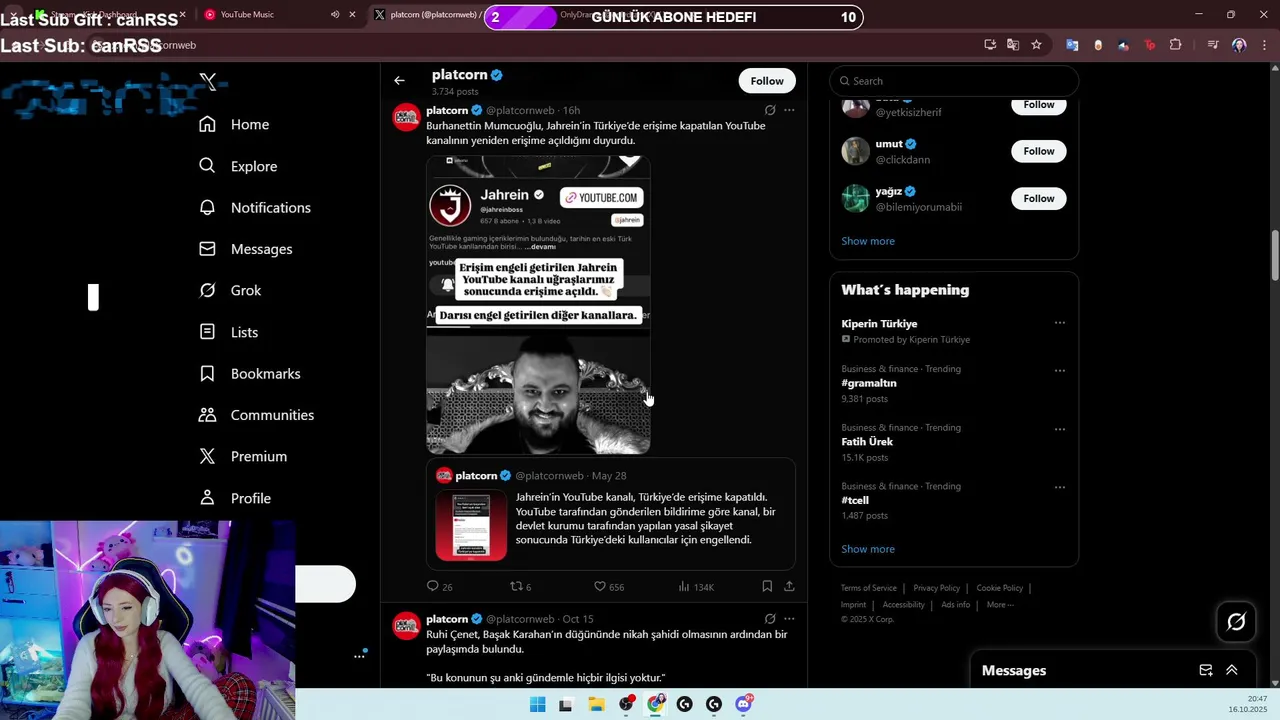Image resolution: width=1280 pixels, height=720 pixels.
Task: Open Communities in the sidebar
Action: click(257, 415)
